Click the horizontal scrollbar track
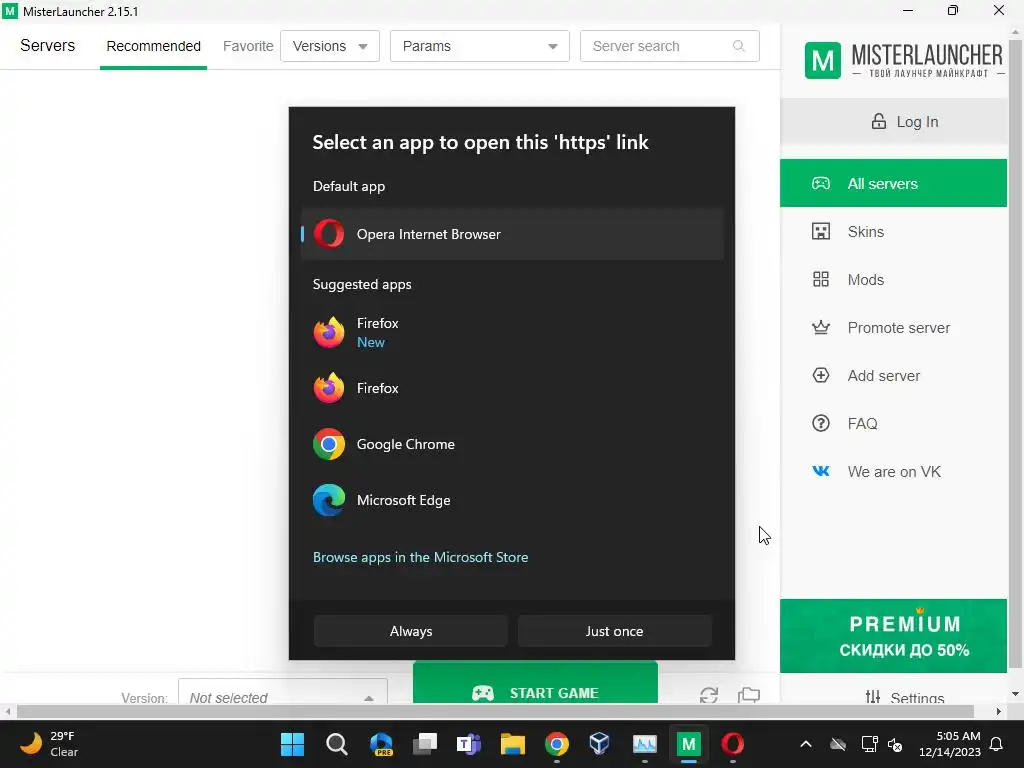The height and width of the screenshot is (768, 1024). 495,711
